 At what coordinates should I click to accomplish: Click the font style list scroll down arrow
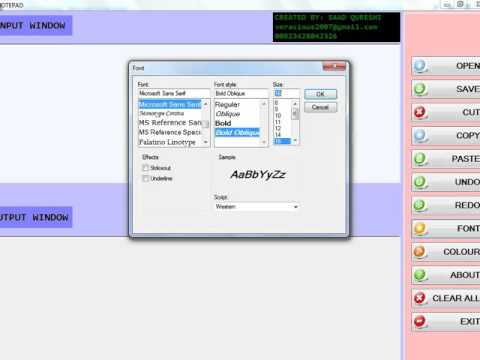(x=264, y=142)
